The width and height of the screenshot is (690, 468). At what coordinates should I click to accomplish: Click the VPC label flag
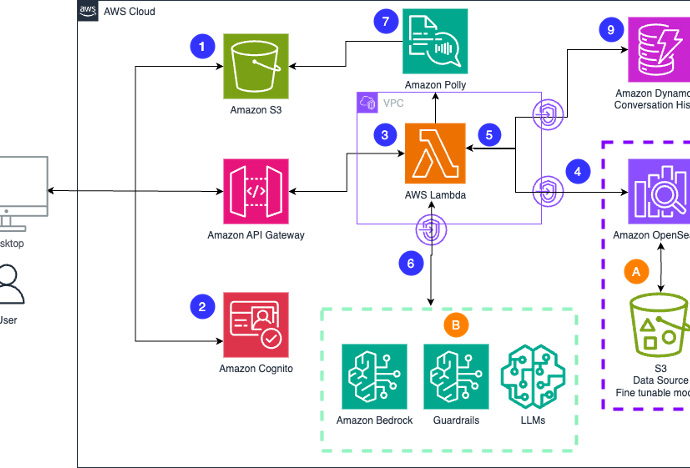coord(367,102)
